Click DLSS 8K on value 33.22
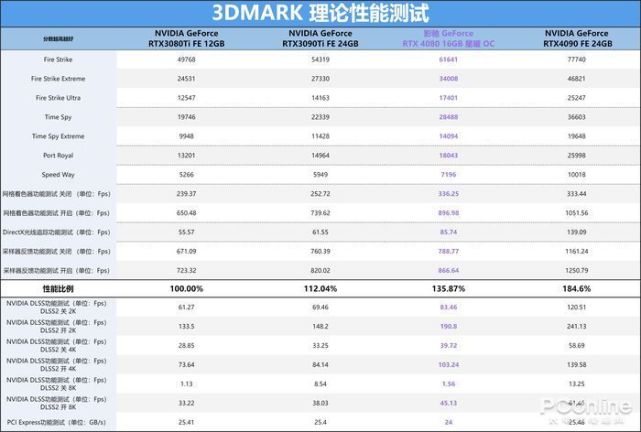 tap(186, 403)
